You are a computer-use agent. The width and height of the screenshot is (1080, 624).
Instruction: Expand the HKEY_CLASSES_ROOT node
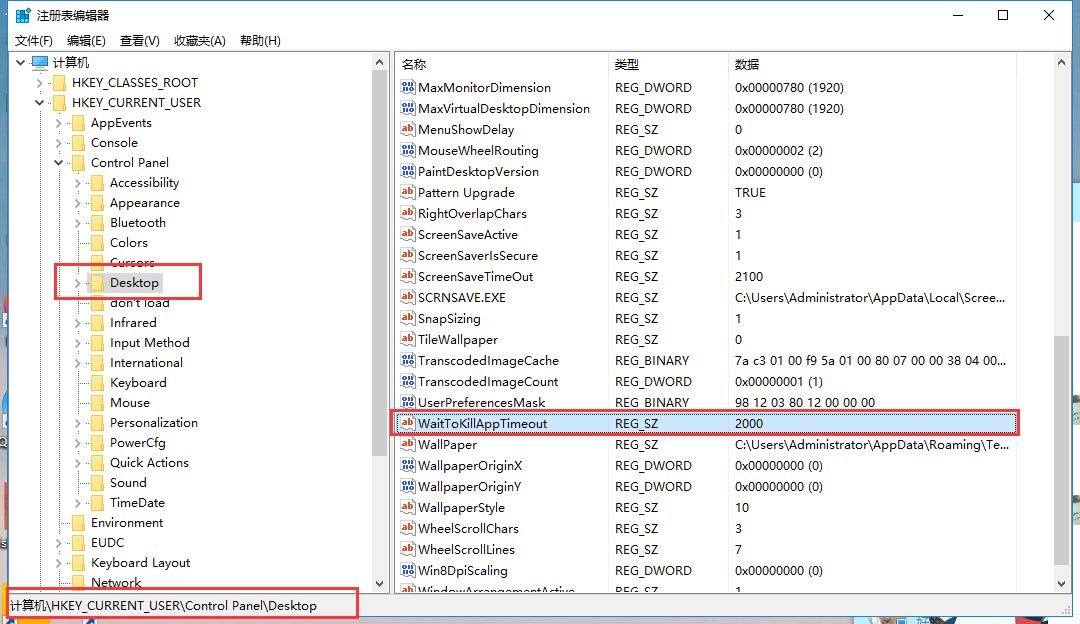click(x=40, y=83)
